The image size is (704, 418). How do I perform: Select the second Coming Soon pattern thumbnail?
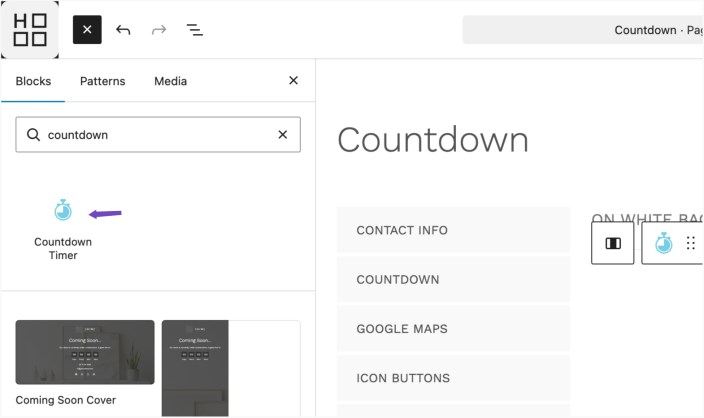[231, 368]
